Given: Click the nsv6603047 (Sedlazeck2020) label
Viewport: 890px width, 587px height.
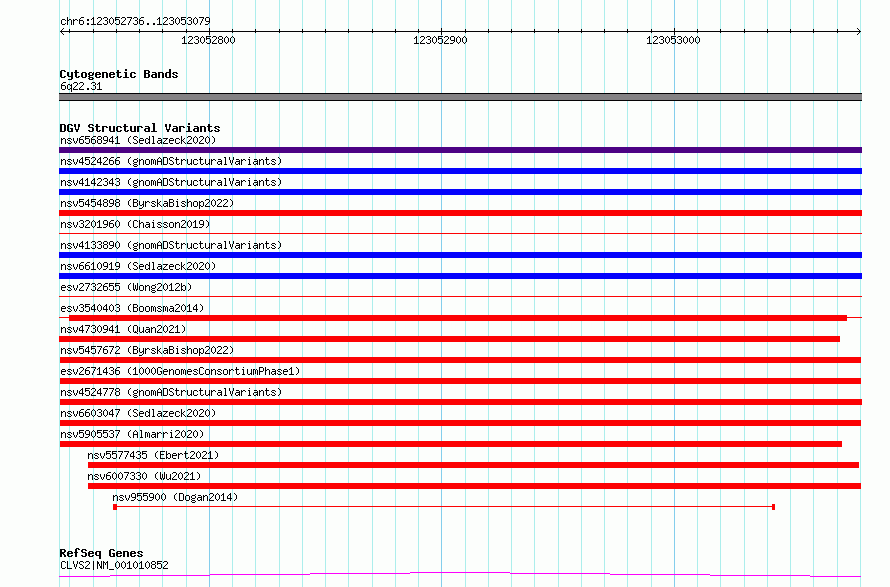Looking at the screenshot, I should 138,413.
